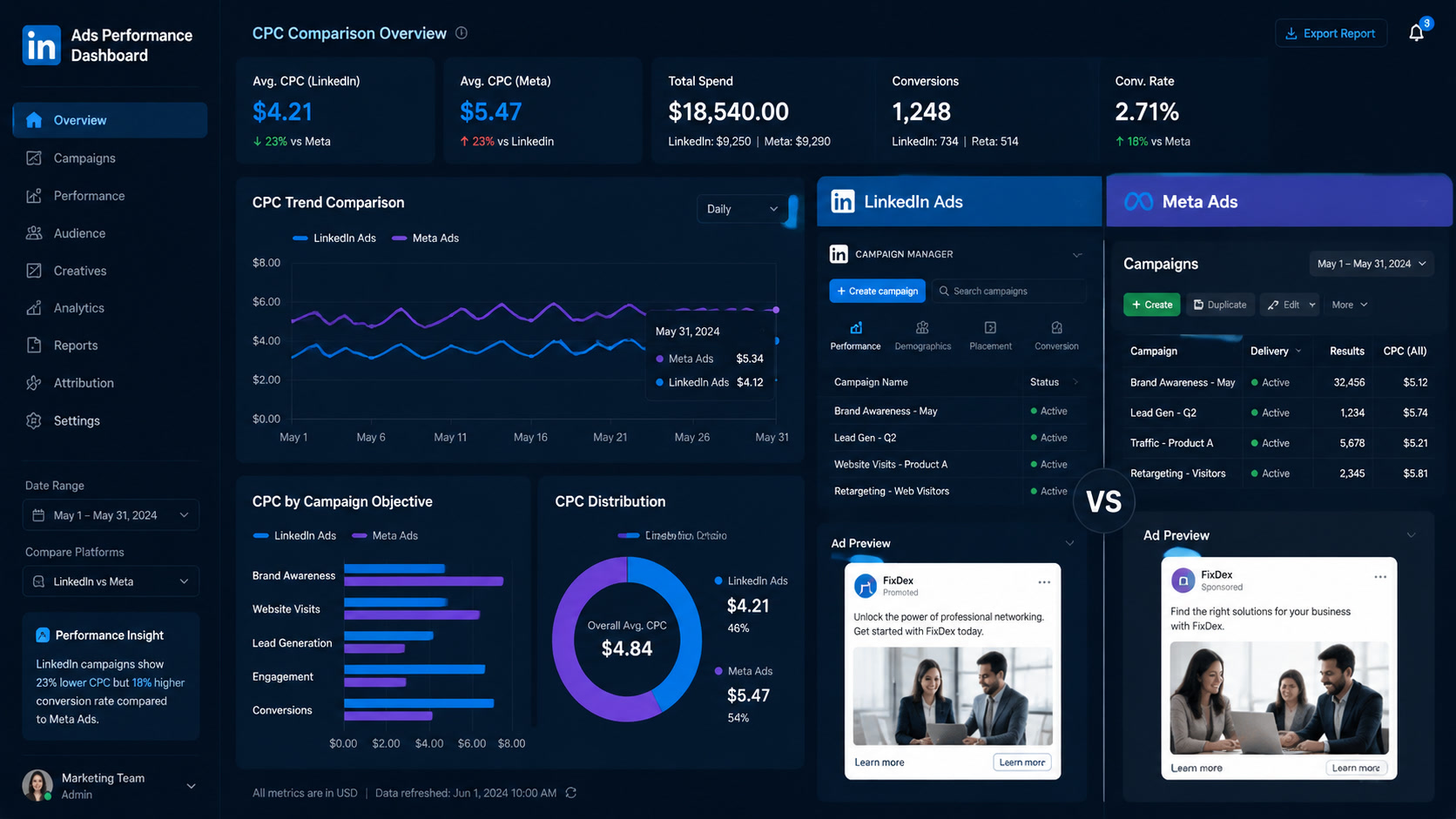Open the Daily interval dropdown

742,209
